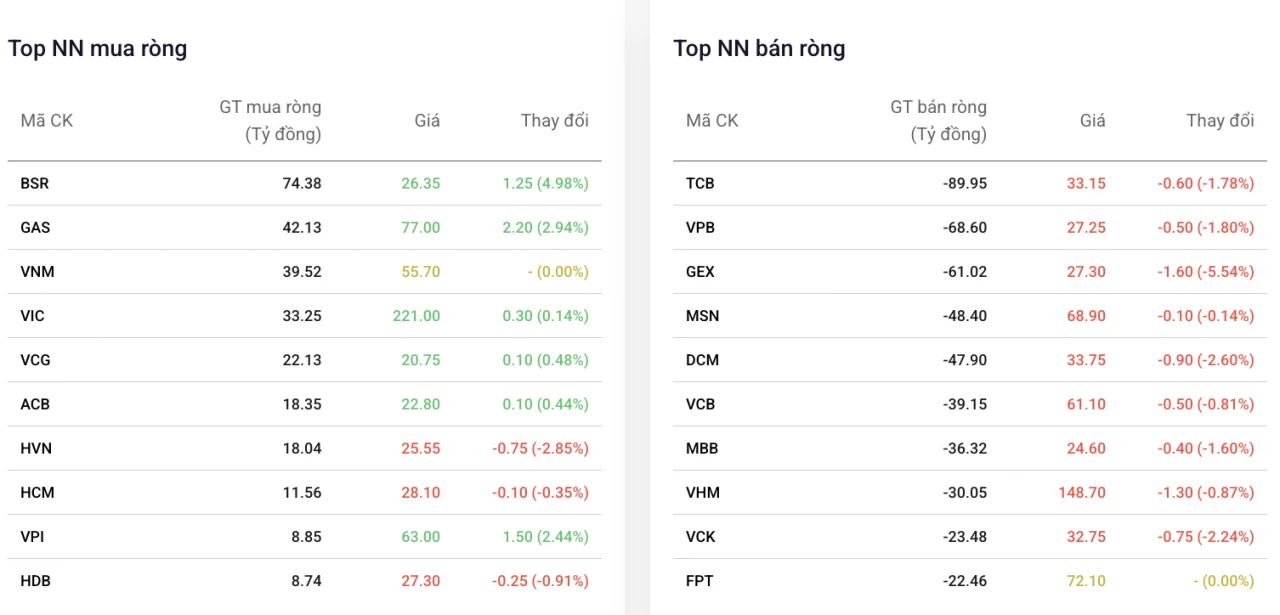
Task: Click the 'Giá' header in buy table
Action: point(427,121)
